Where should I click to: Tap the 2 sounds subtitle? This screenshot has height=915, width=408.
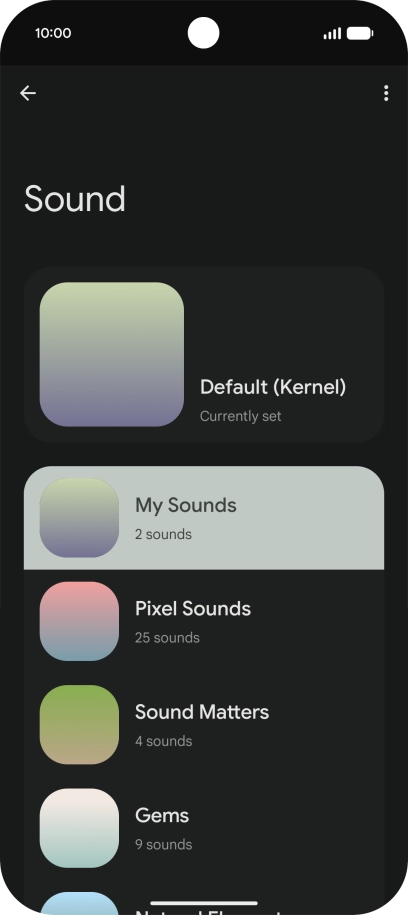coord(163,535)
